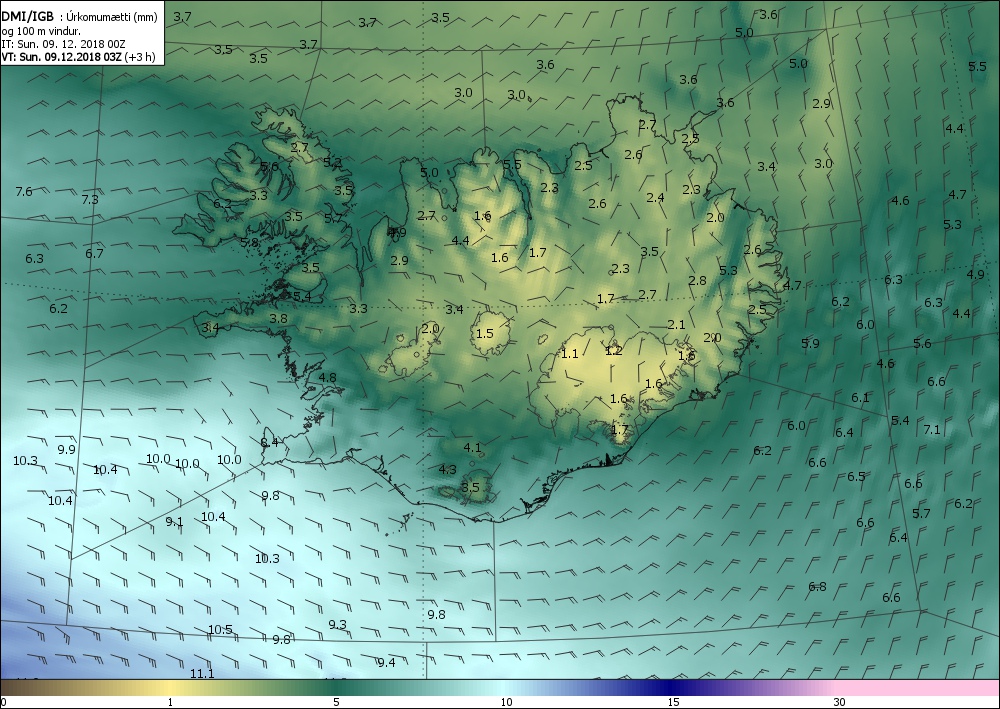Select the 2.1 map value
This screenshot has width=1000, height=709.
[x=676, y=325]
